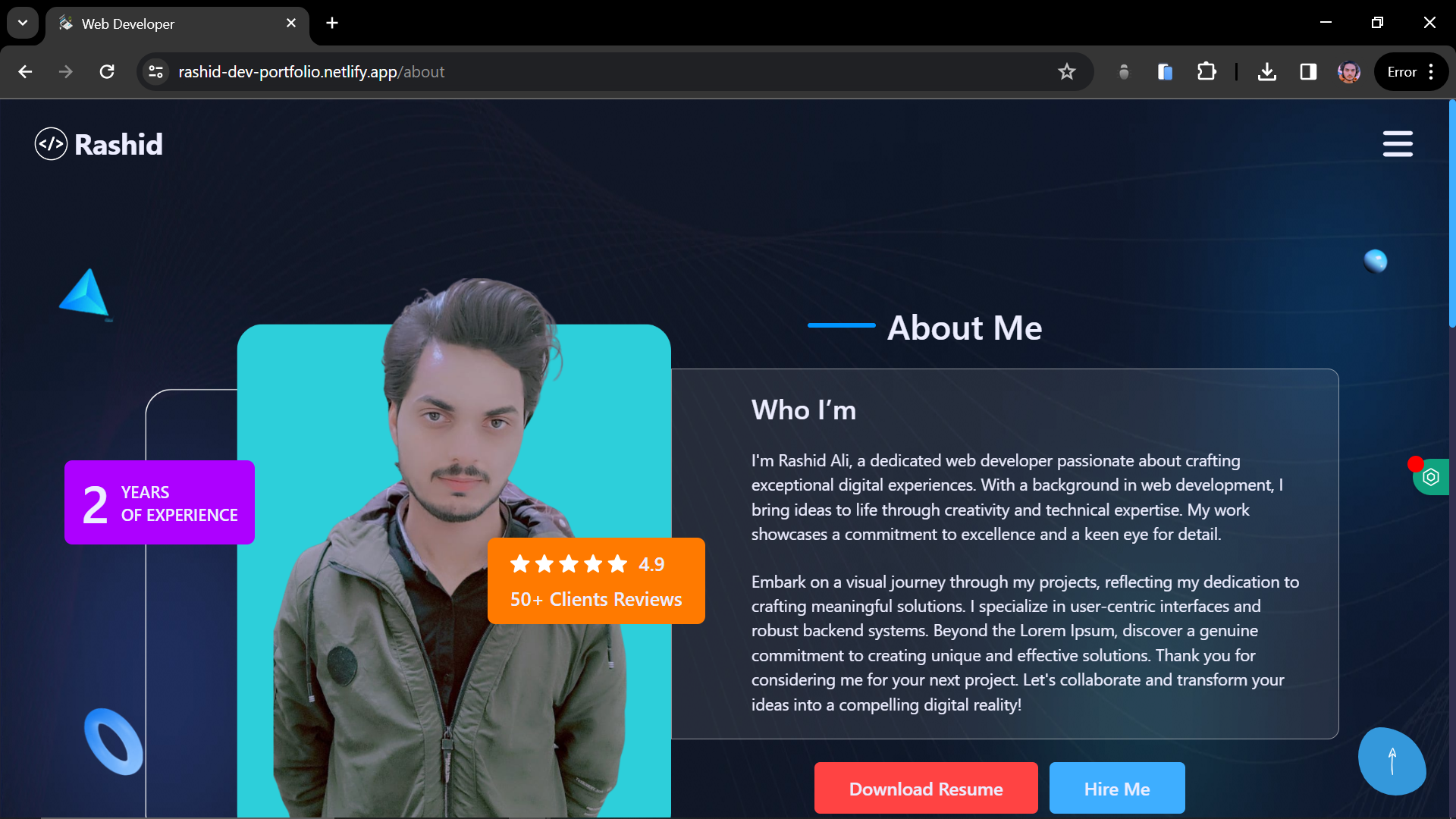Screen dimensions: 1456x819
Task: Minimize the browser window
Action: 1326,23
